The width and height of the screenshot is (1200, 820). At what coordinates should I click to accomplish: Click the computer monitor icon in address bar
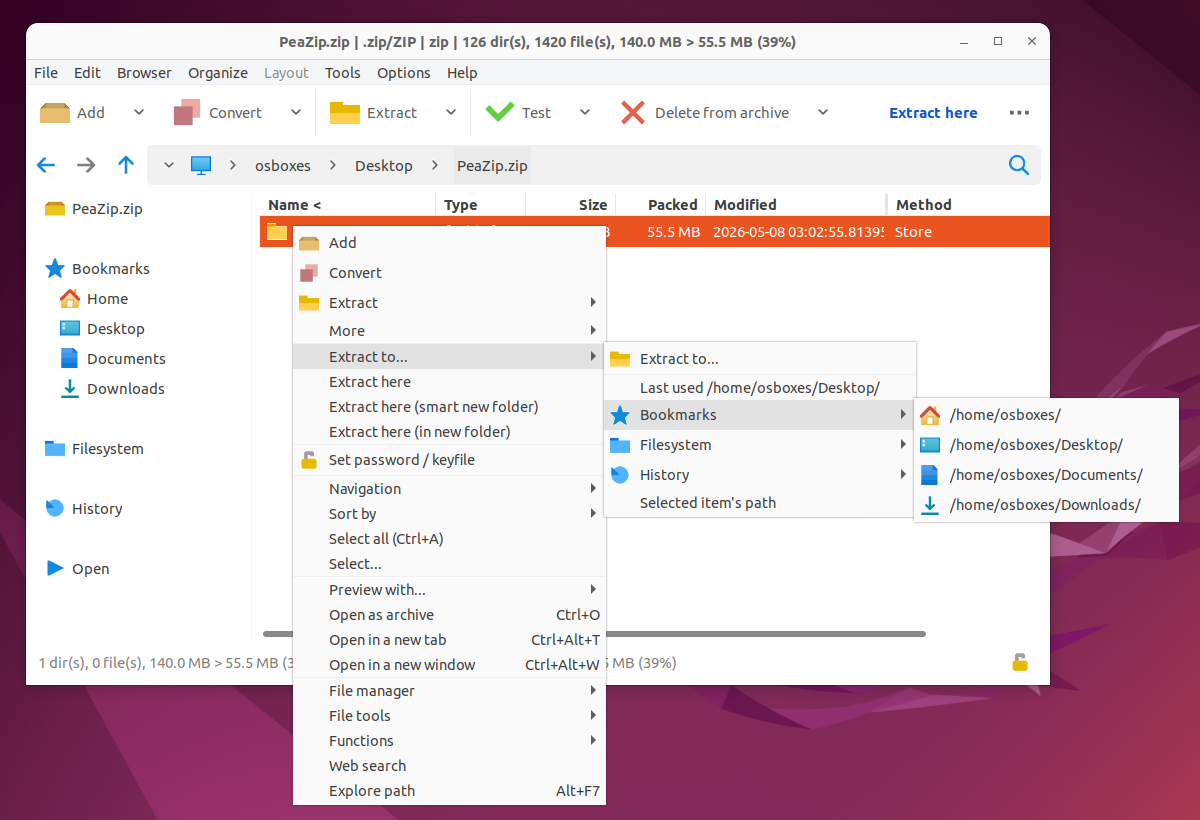[x=201, y=165]
